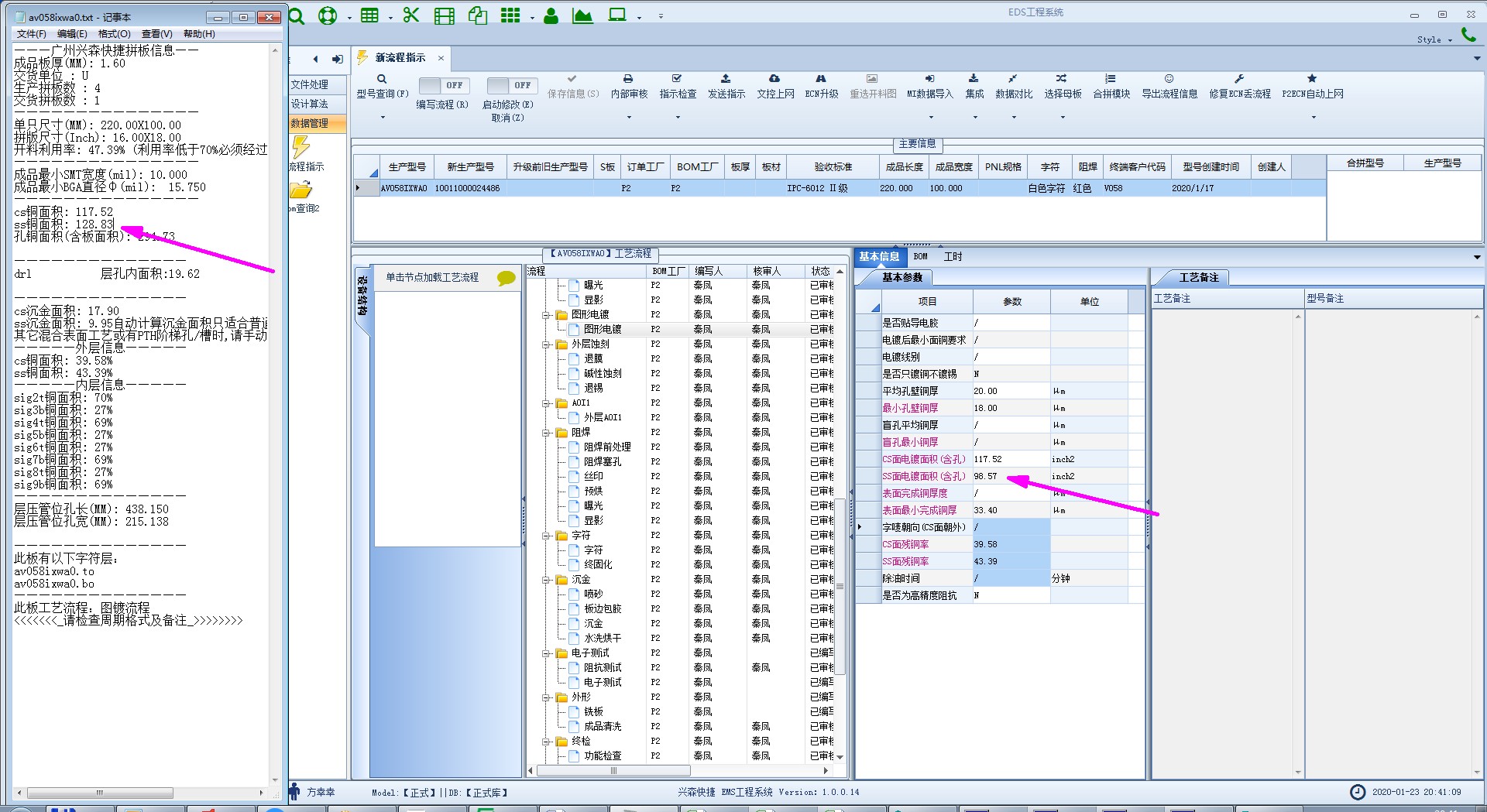Open Notepad 文件(F) menu
This screenshot has width=1487, height=812.
pyautogui.click(x=32, y=34)
